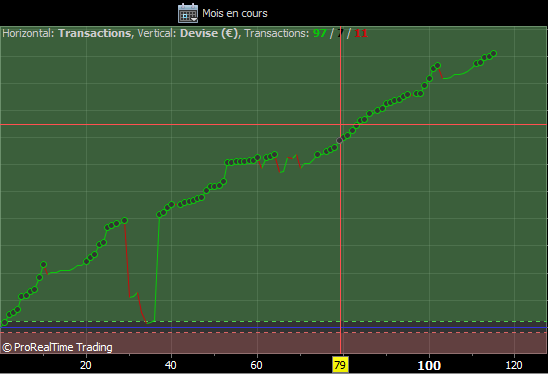This screenshot has height=374, width=548.
Task: Click the green winning transactions count 97
Action: click(x=319, y=33)
